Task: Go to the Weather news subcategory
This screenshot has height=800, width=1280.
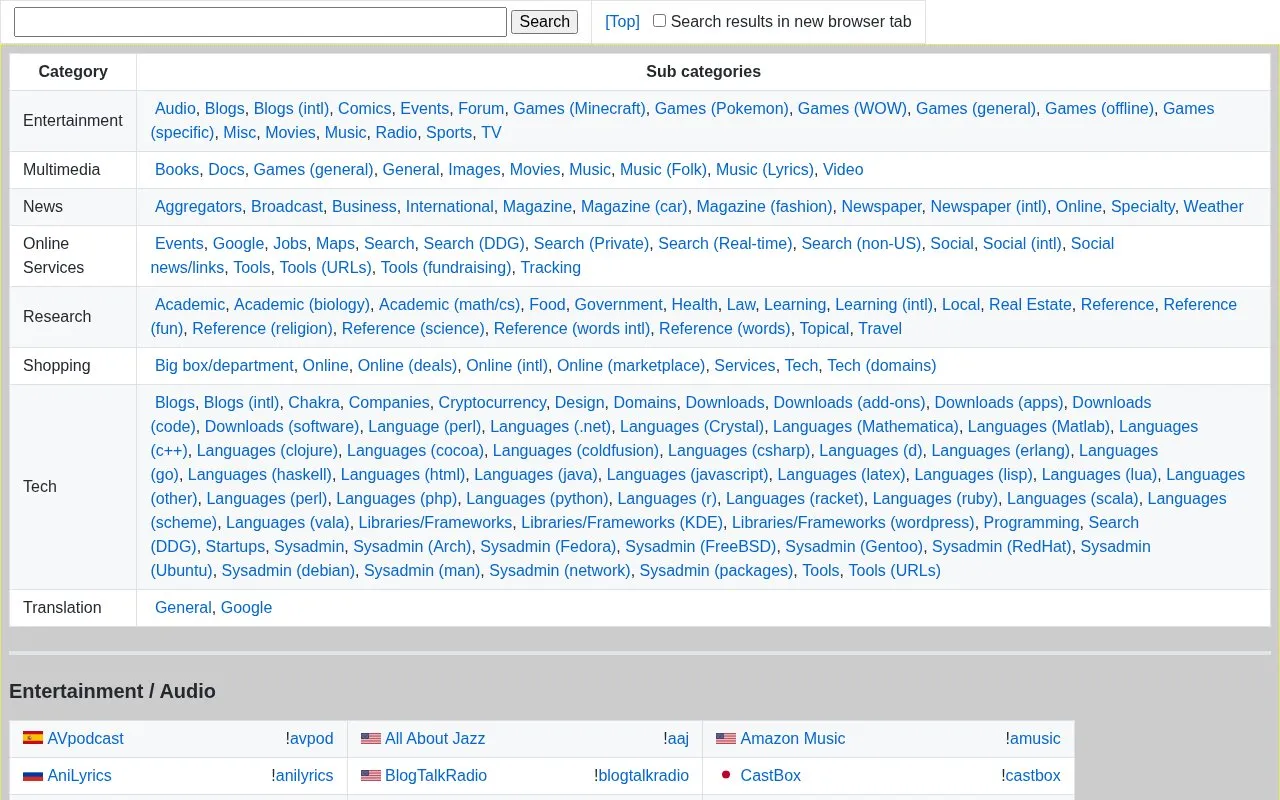Action: coord(1213,206)
